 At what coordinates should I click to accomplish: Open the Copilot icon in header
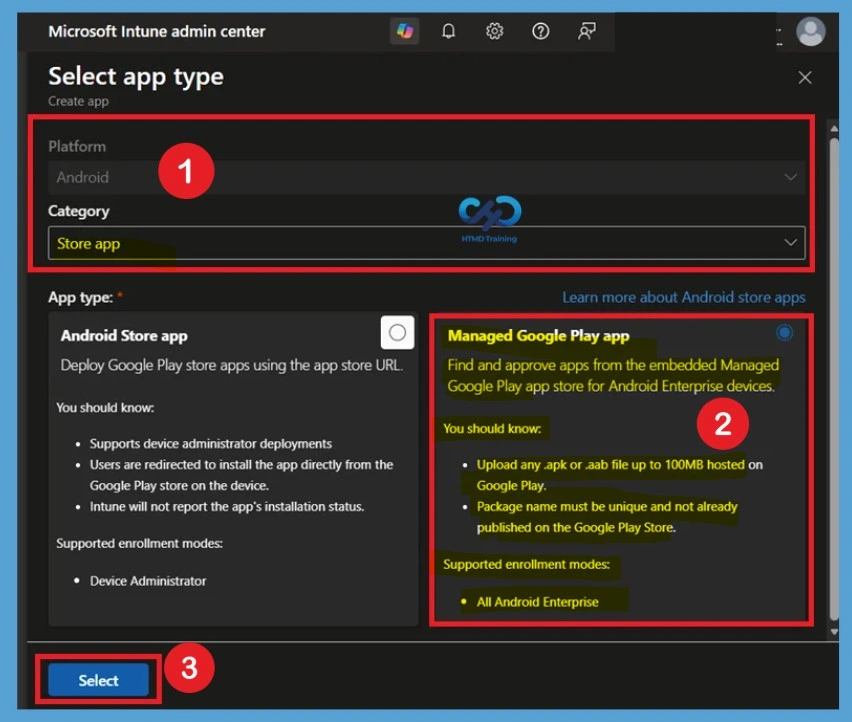[x=405, y=31]
